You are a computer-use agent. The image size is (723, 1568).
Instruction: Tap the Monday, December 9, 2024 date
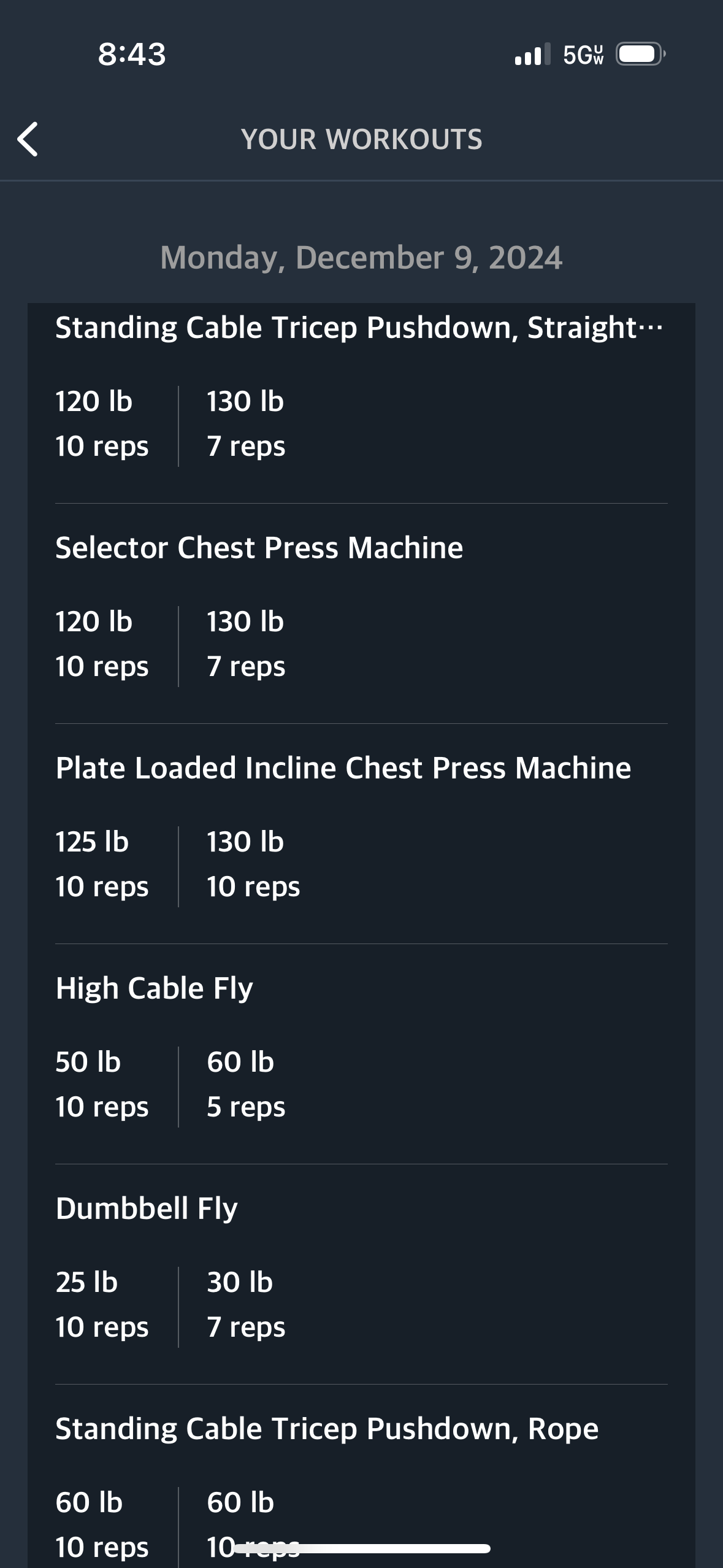point(361,258)
